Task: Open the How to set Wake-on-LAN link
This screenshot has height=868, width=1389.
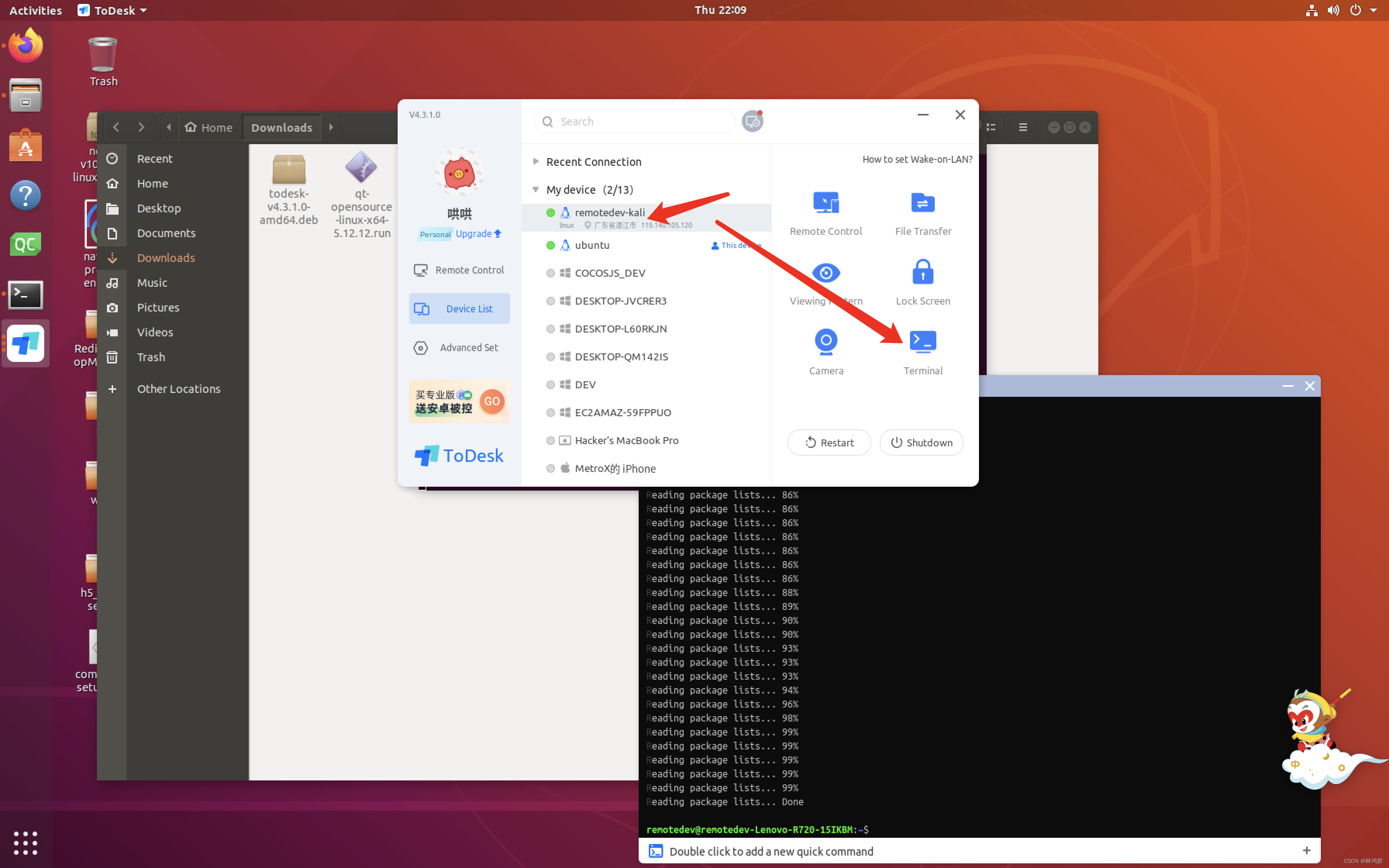Action: pyautogui.click(x=917, y=159)
